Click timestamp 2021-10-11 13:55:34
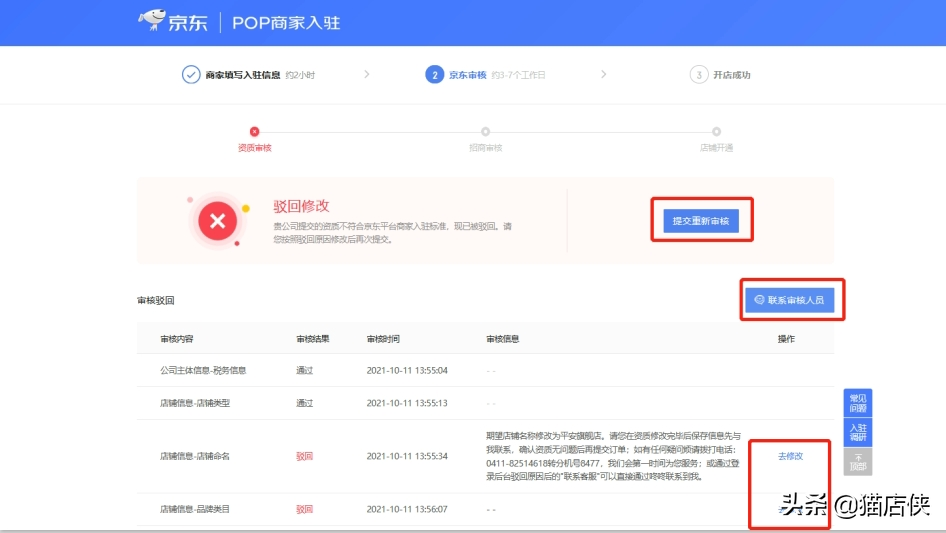Image resolution: width=946 pixels, height=533 pixels. point(407,456)
